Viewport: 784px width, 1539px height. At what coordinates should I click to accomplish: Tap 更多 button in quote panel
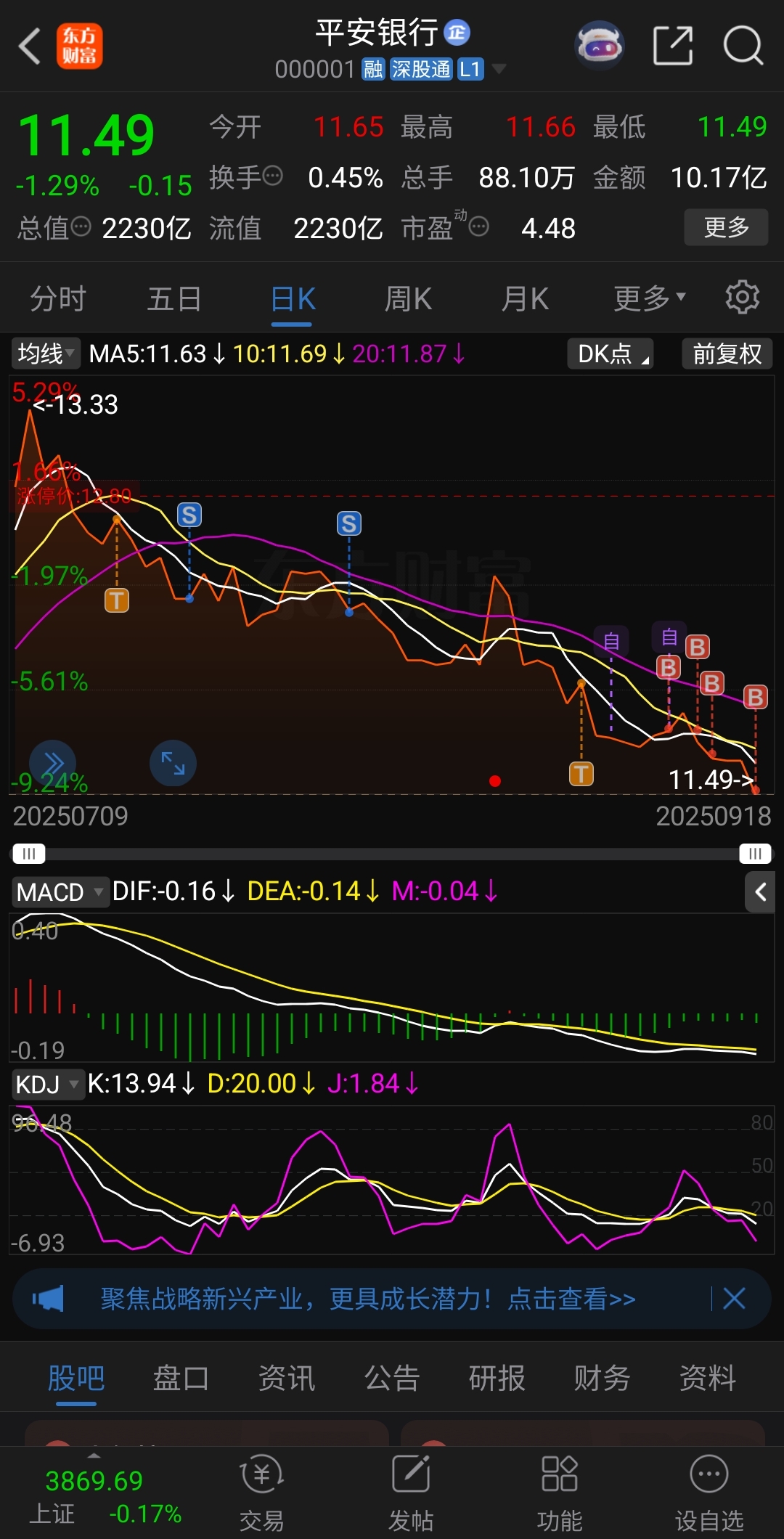point(726,227)
